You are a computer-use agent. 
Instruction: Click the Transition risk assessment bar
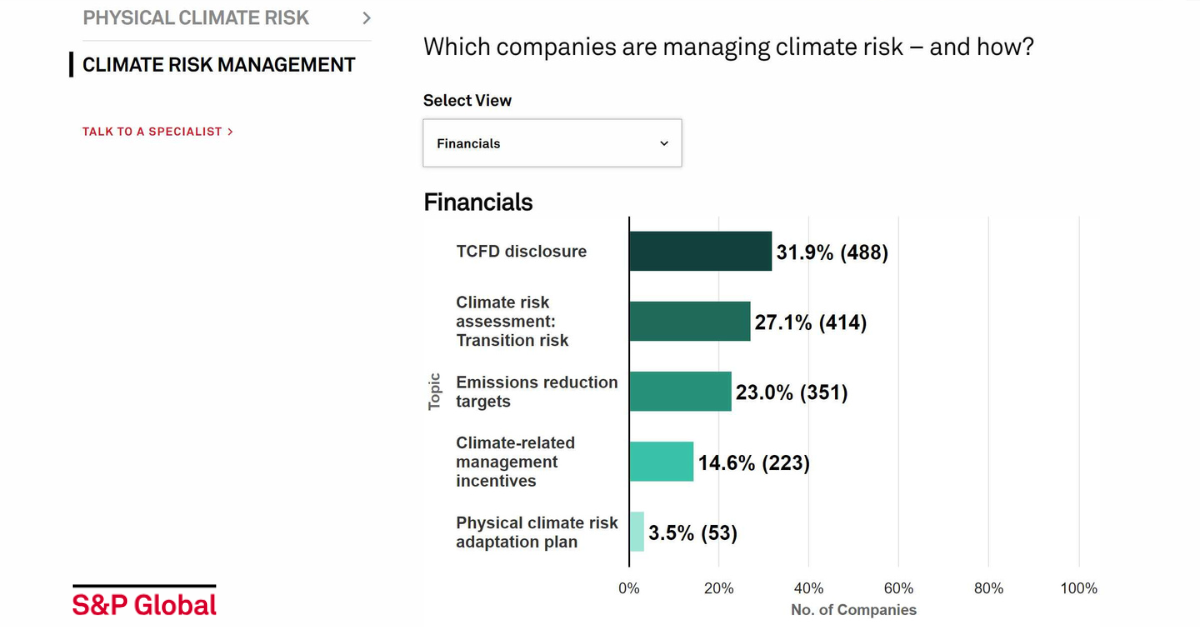(x=689, y=321)
